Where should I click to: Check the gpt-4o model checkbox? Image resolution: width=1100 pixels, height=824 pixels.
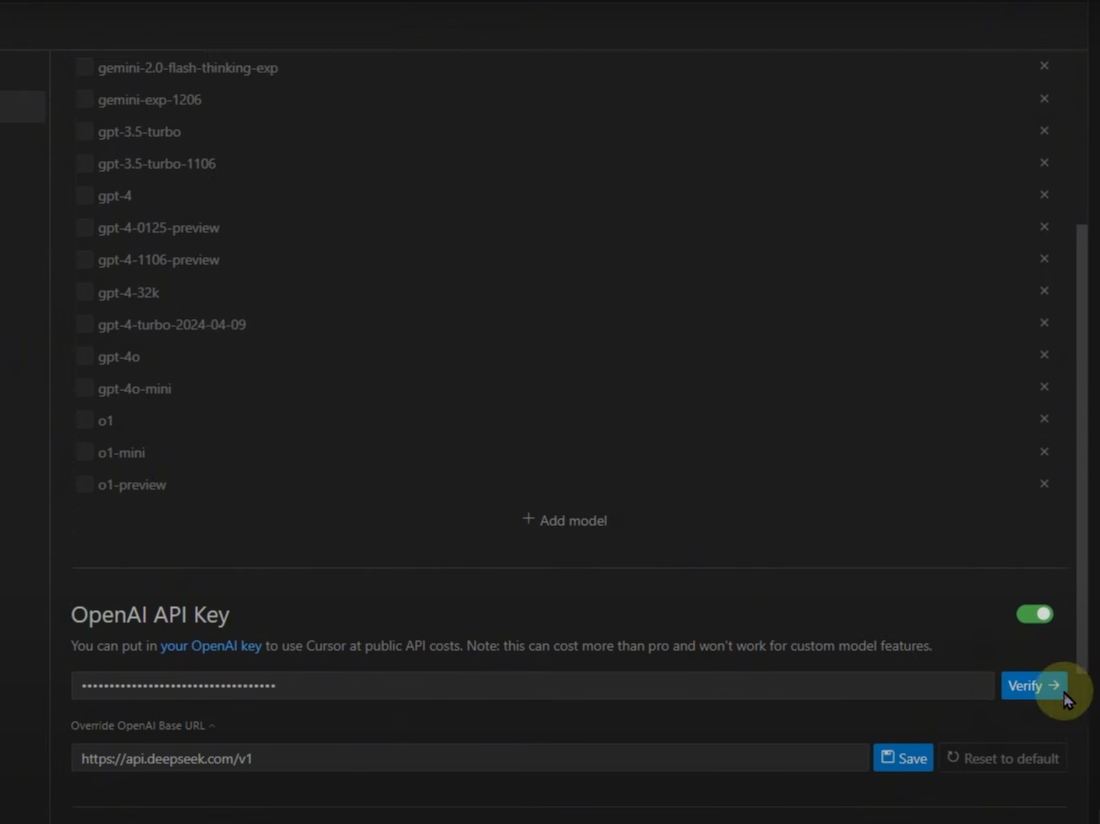click(84, 356)
